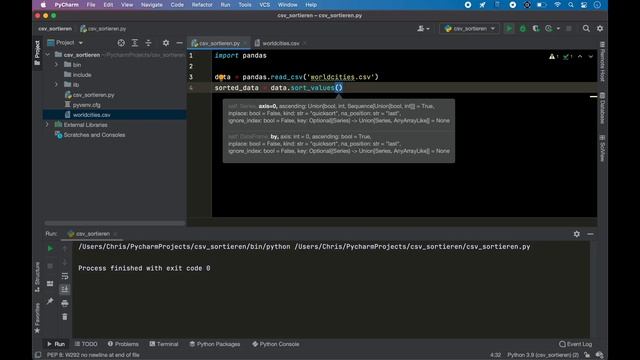Image resolution: width=640 pixels, height=360 pixels.
Task: Open IDE settings gear in top toolbar
Action: coord(600,29)
